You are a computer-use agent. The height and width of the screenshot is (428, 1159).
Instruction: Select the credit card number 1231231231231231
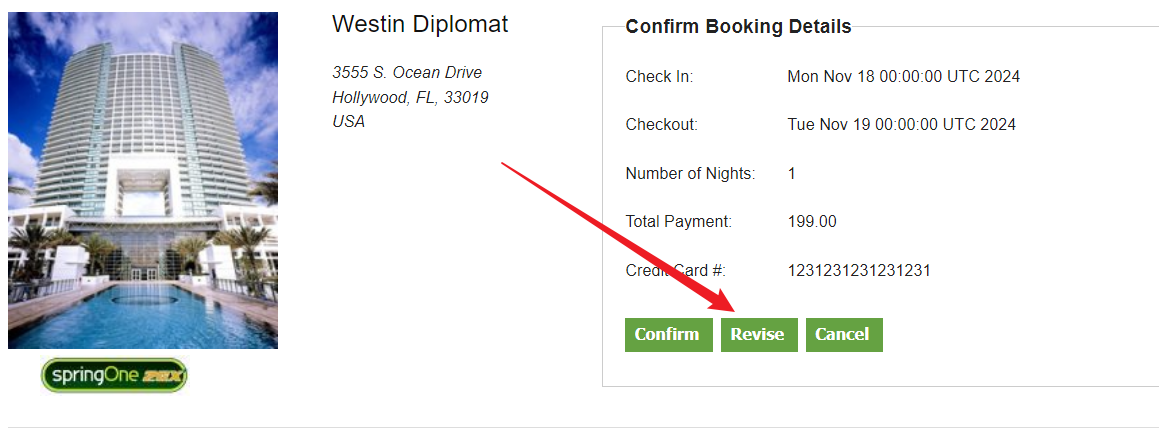point(859,271)
